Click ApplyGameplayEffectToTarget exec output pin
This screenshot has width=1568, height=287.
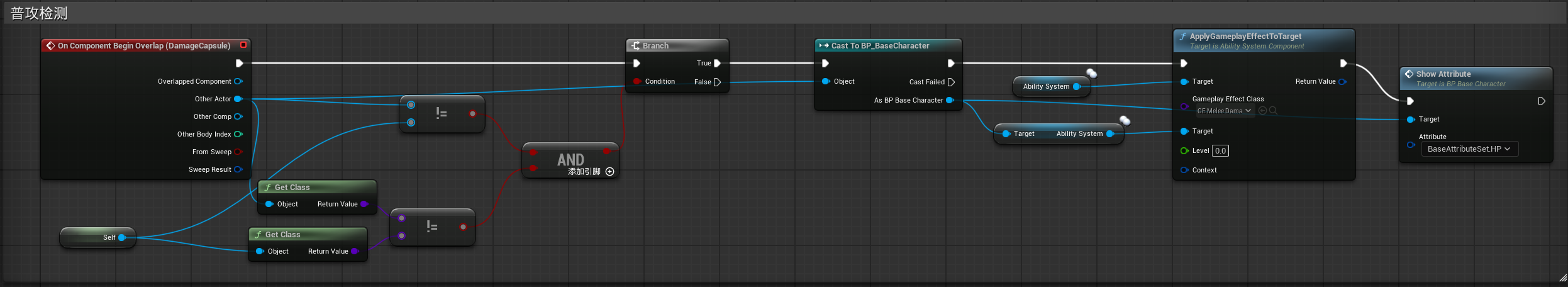[x=1343, y=63]
